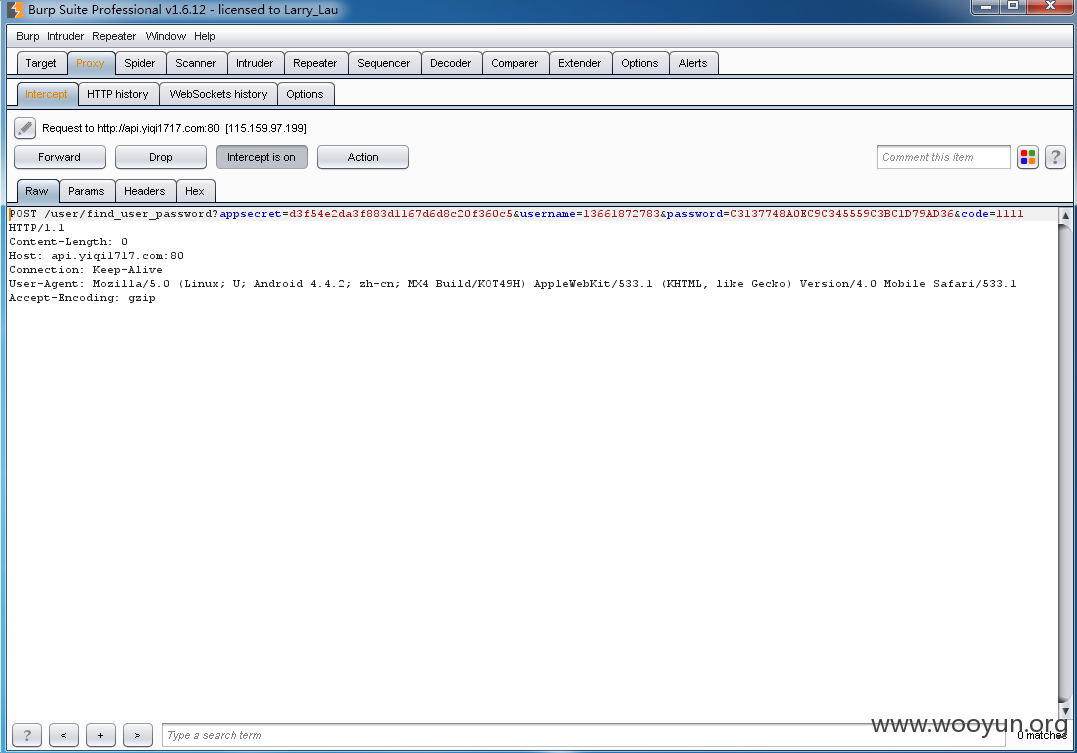Screen dimensions: 1077x753
Task: Open the Action dropdown menu
Action: (x=363, y=157)
